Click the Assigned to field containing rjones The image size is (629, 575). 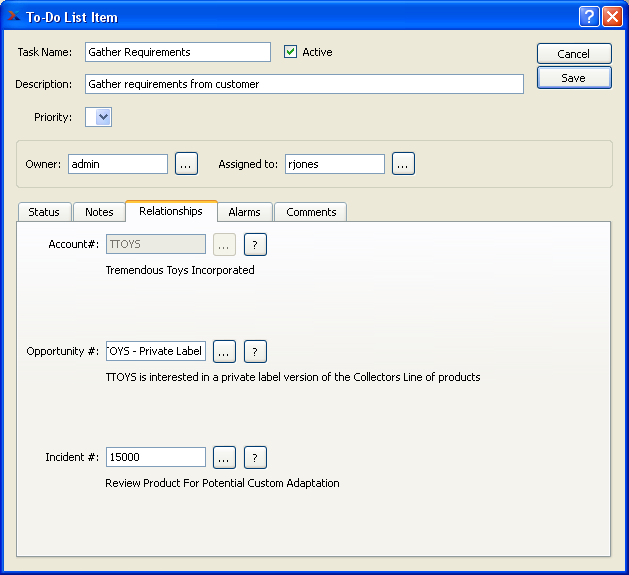[335, 164]
